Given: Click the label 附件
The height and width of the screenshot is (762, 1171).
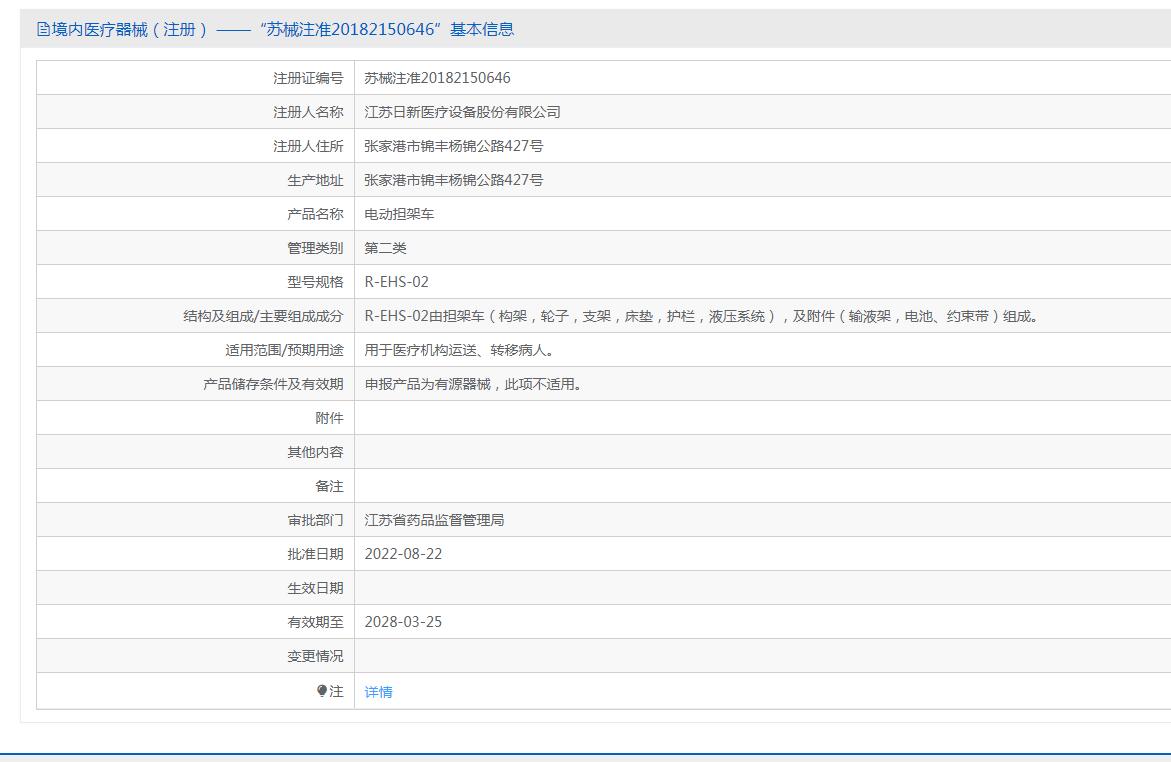Looking at the screenshot, I should 329,418.
